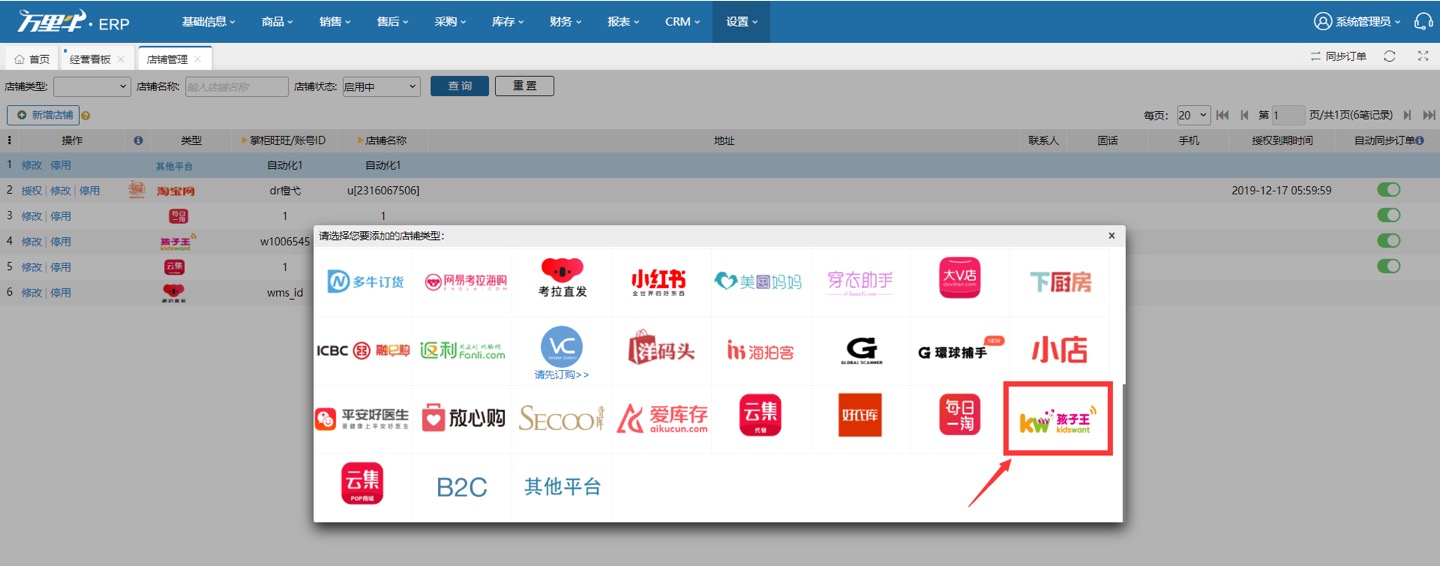Click the page number input field
The image size is (1440, 566).
click(x=1289, y=115)
